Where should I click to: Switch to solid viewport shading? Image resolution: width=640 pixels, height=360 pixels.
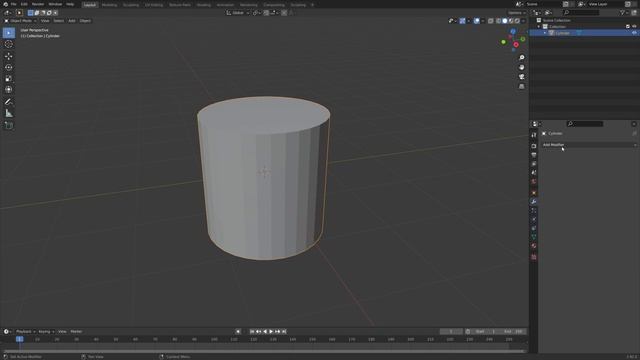tap(505, 21)
